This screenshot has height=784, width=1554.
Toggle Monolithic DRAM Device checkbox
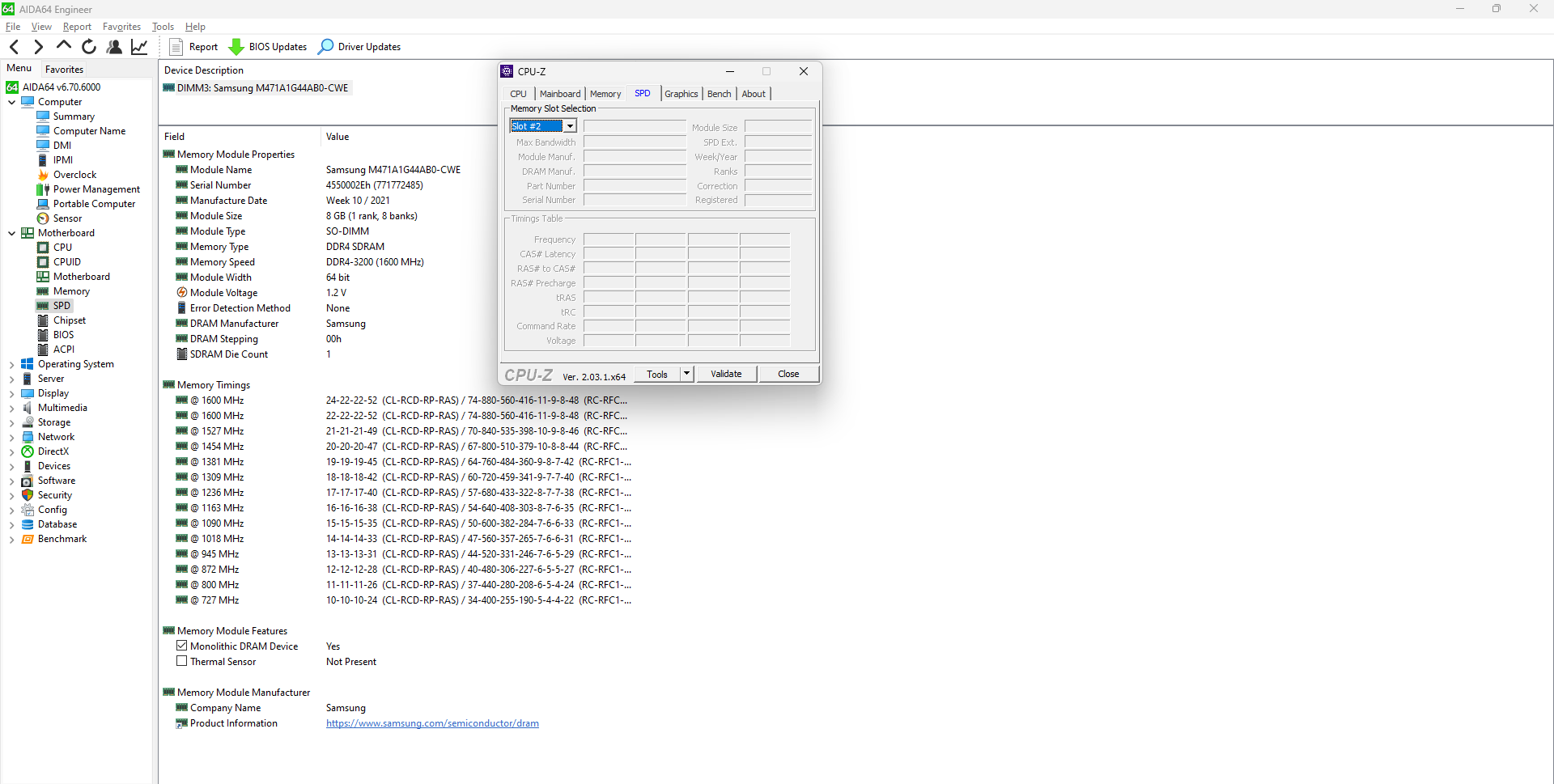coord(182,646)
